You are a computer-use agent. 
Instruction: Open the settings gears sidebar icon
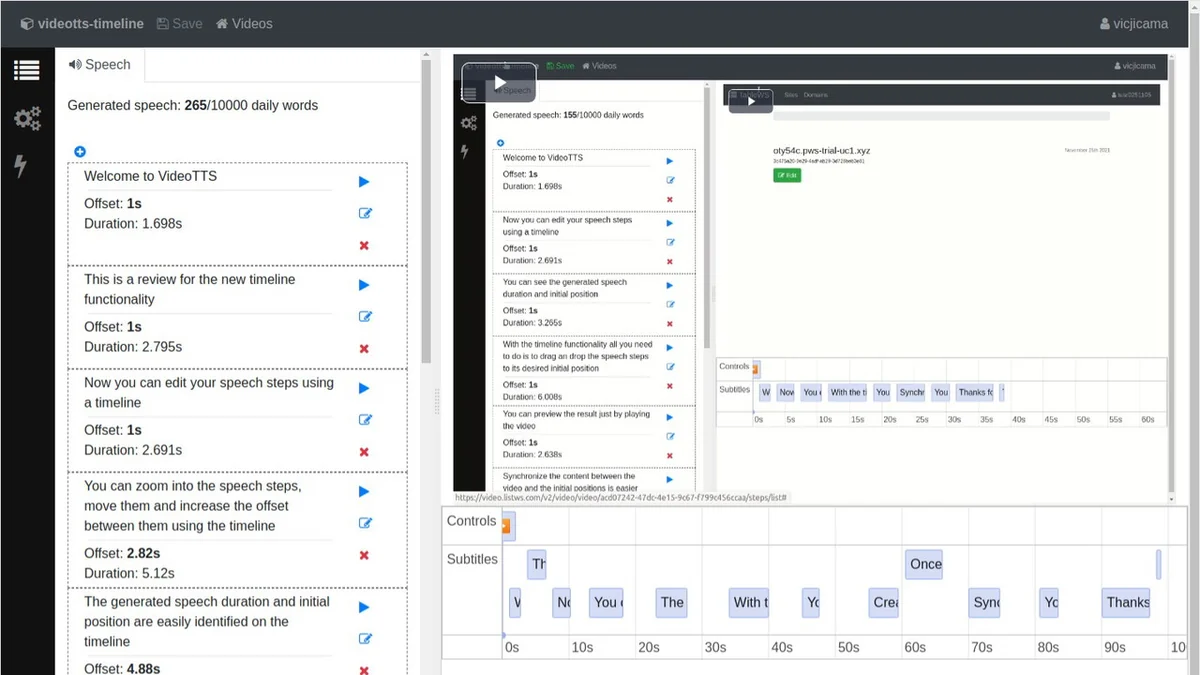pyautogui.click(x=27, y=120)
